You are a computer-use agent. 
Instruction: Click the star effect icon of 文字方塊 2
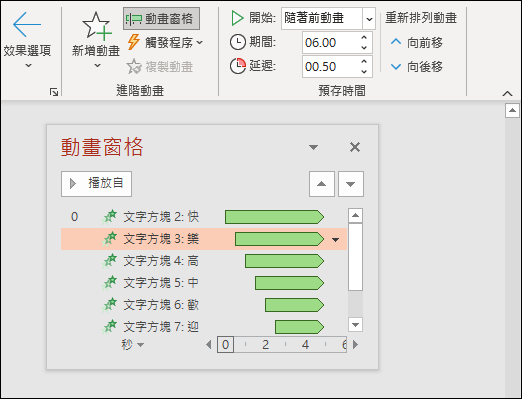coord(110,216)
